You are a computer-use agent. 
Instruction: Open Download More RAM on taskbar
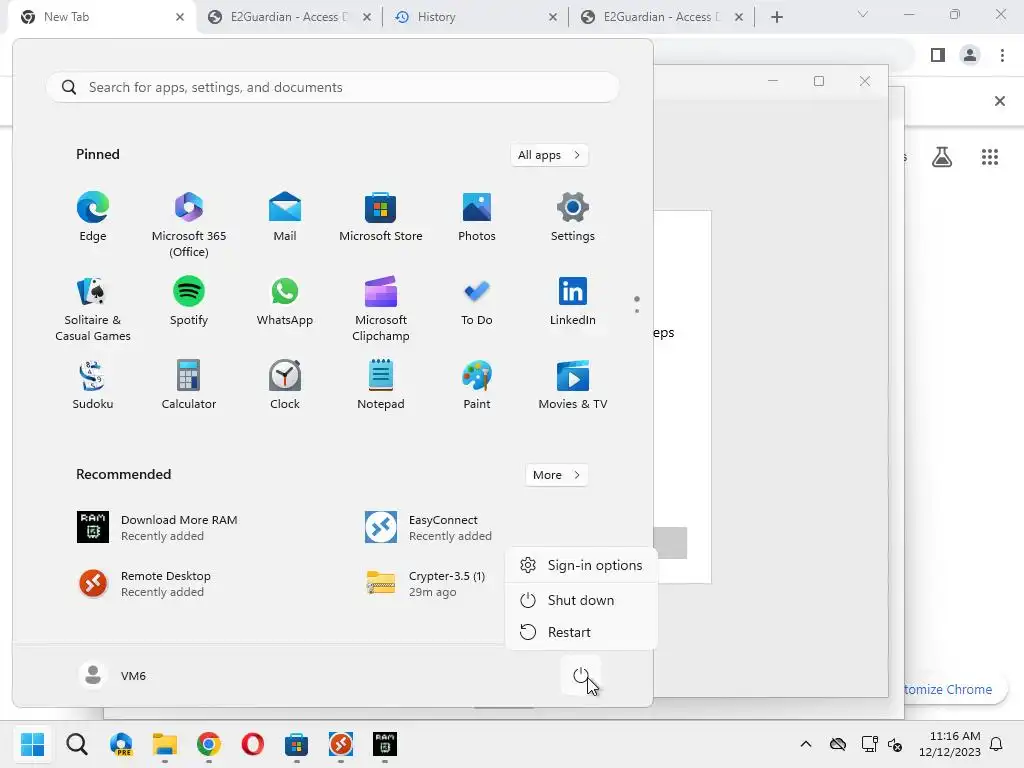pos(385,744)
